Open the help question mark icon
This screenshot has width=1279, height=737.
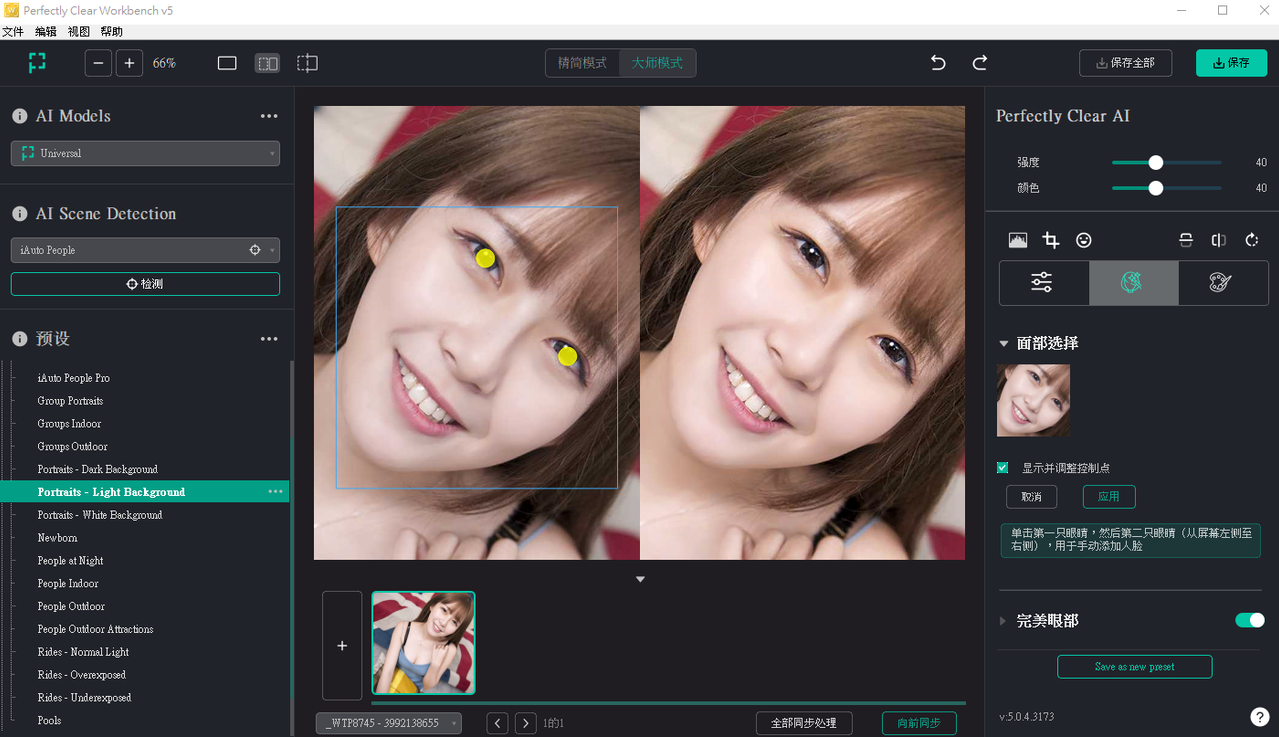[x=1260, y=716]
